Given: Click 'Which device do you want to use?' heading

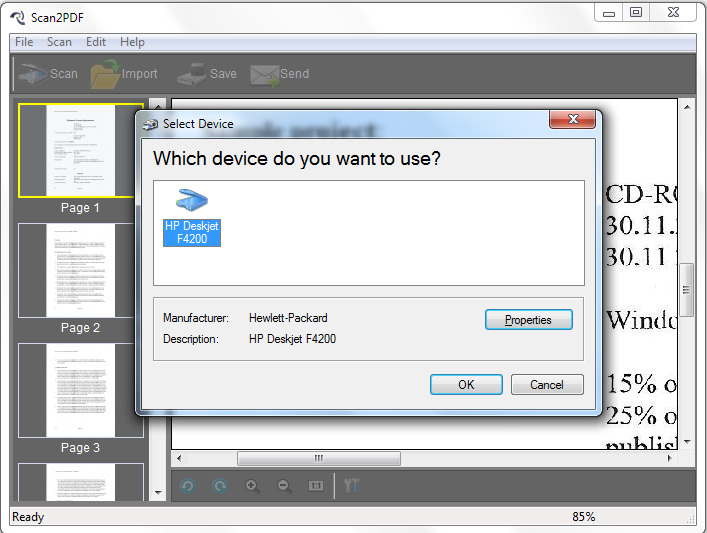Looking at the screenshot, I should coord(297,159).
